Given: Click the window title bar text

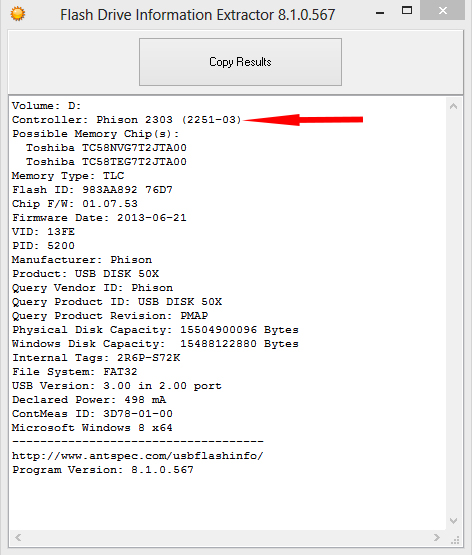Looking at the screenshot, I should click(197, 15).
